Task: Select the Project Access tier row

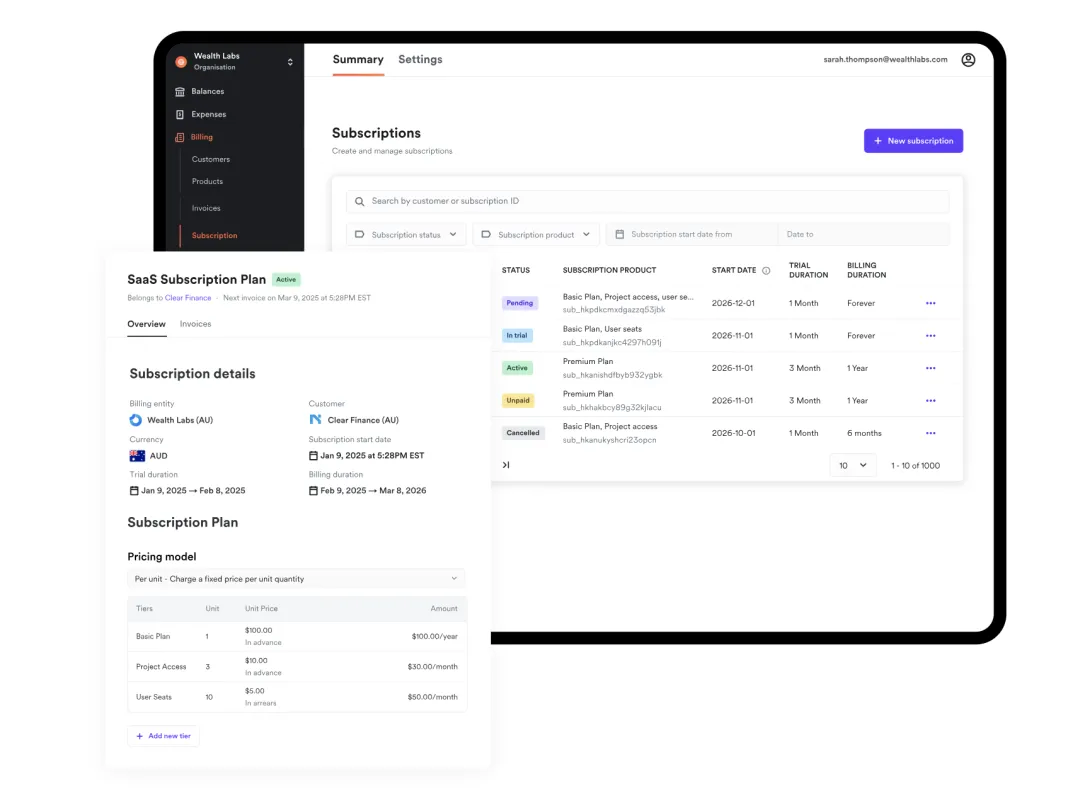Action: (x=297, y=667)
